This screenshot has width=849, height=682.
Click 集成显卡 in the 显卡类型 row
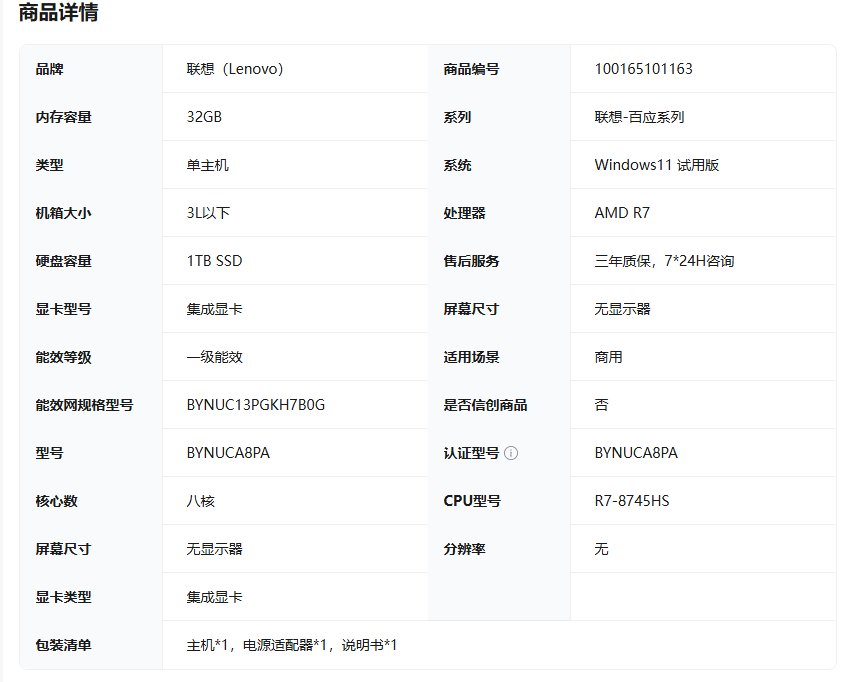click(x=214, y=598)
